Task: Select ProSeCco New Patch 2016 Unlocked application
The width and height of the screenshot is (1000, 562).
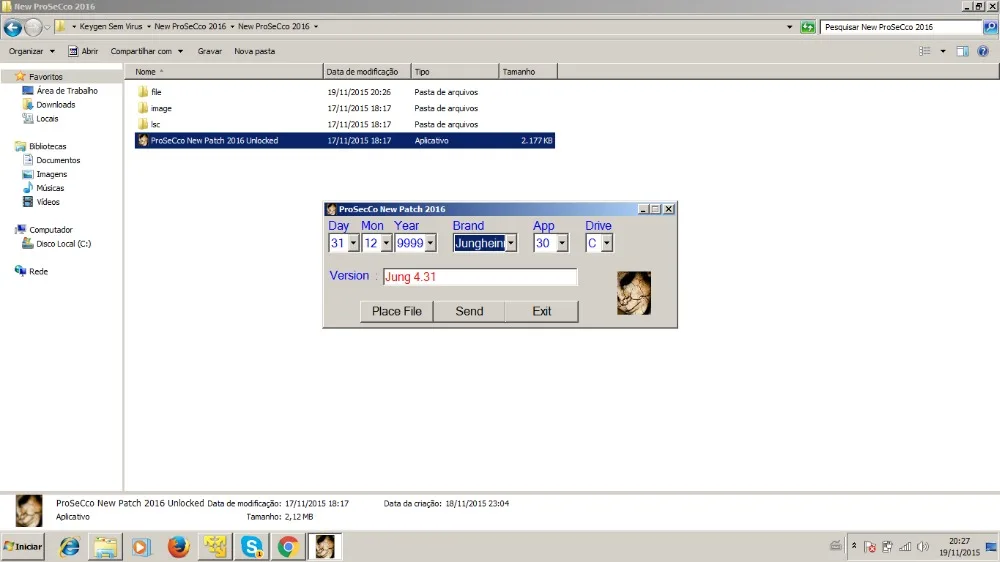Action: pyautogui.click(x=344, y=140)
